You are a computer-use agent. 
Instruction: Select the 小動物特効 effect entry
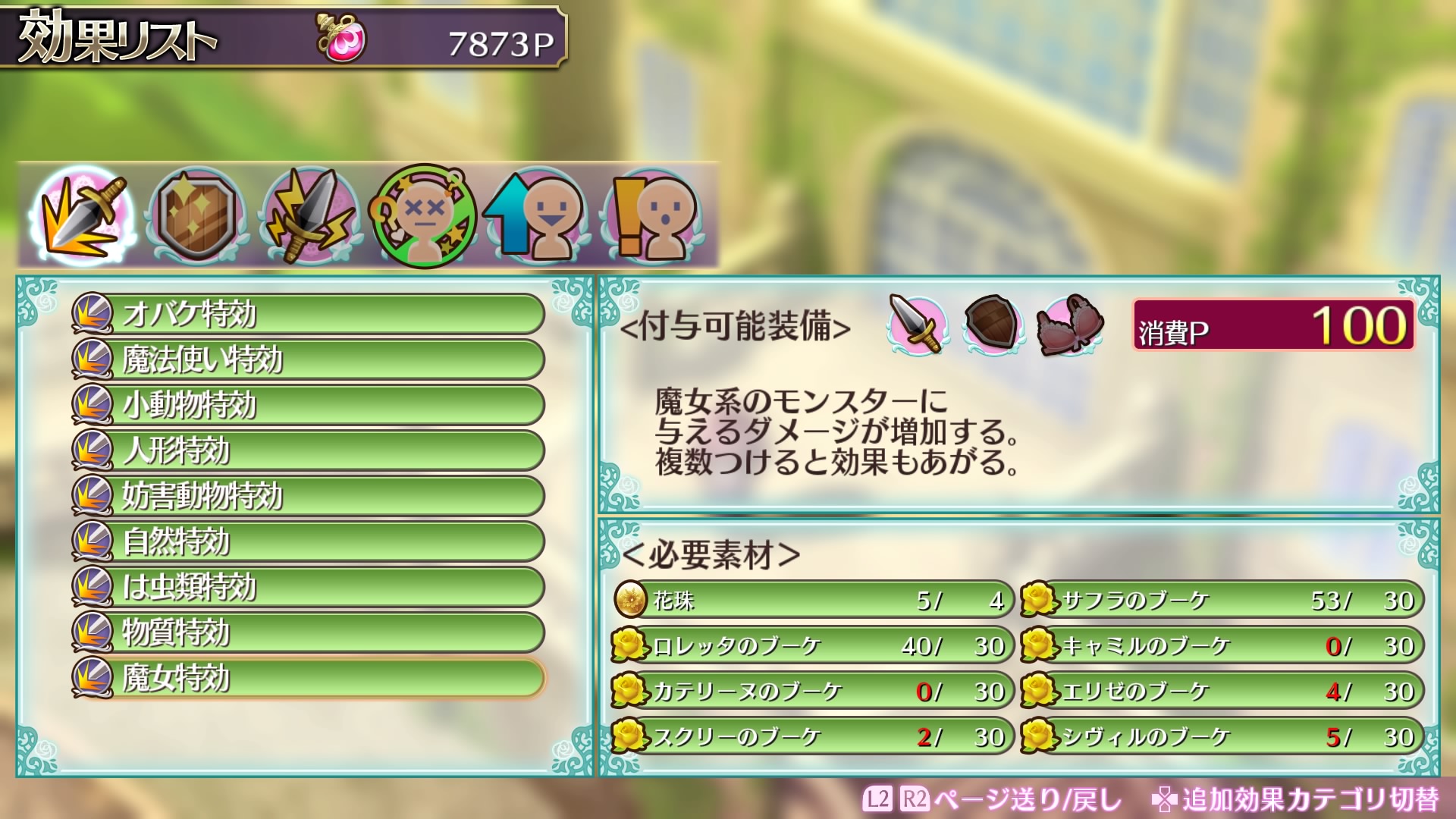[x=309, y=405]
